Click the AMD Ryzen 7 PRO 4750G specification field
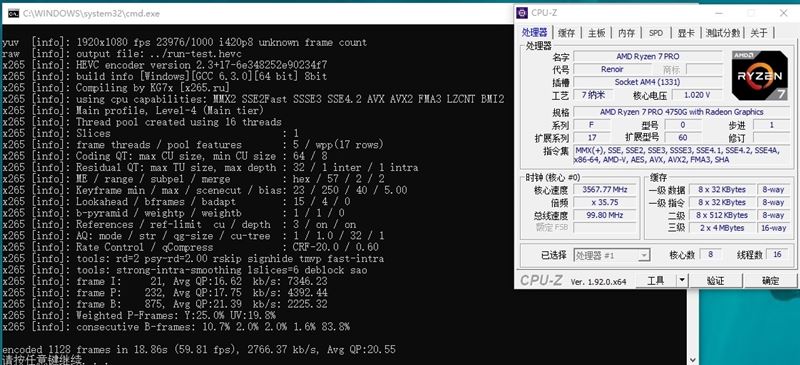 [682, 112]
